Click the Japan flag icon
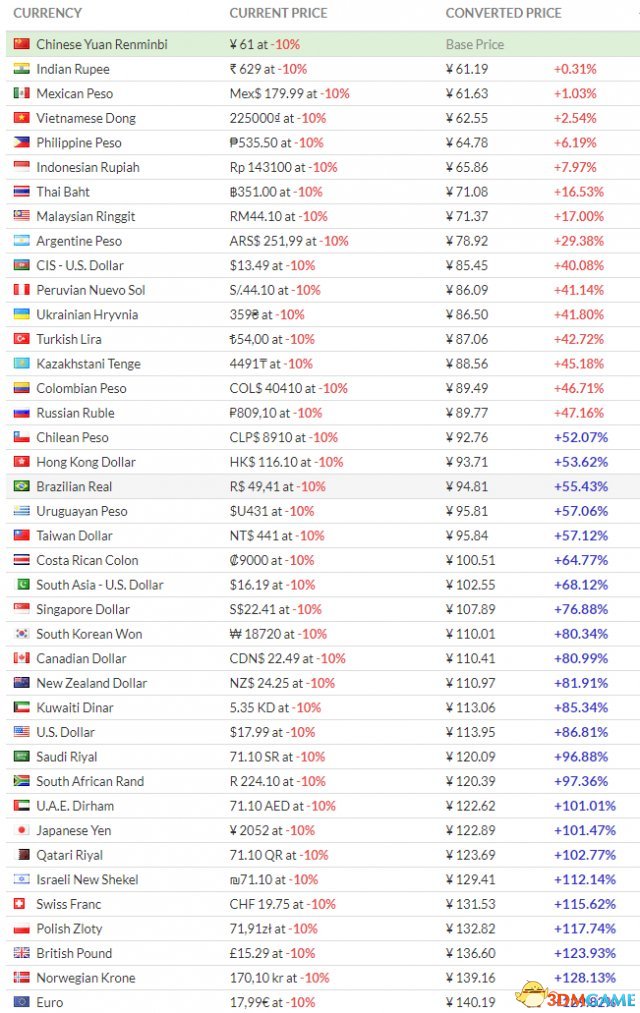 point(21,830)
